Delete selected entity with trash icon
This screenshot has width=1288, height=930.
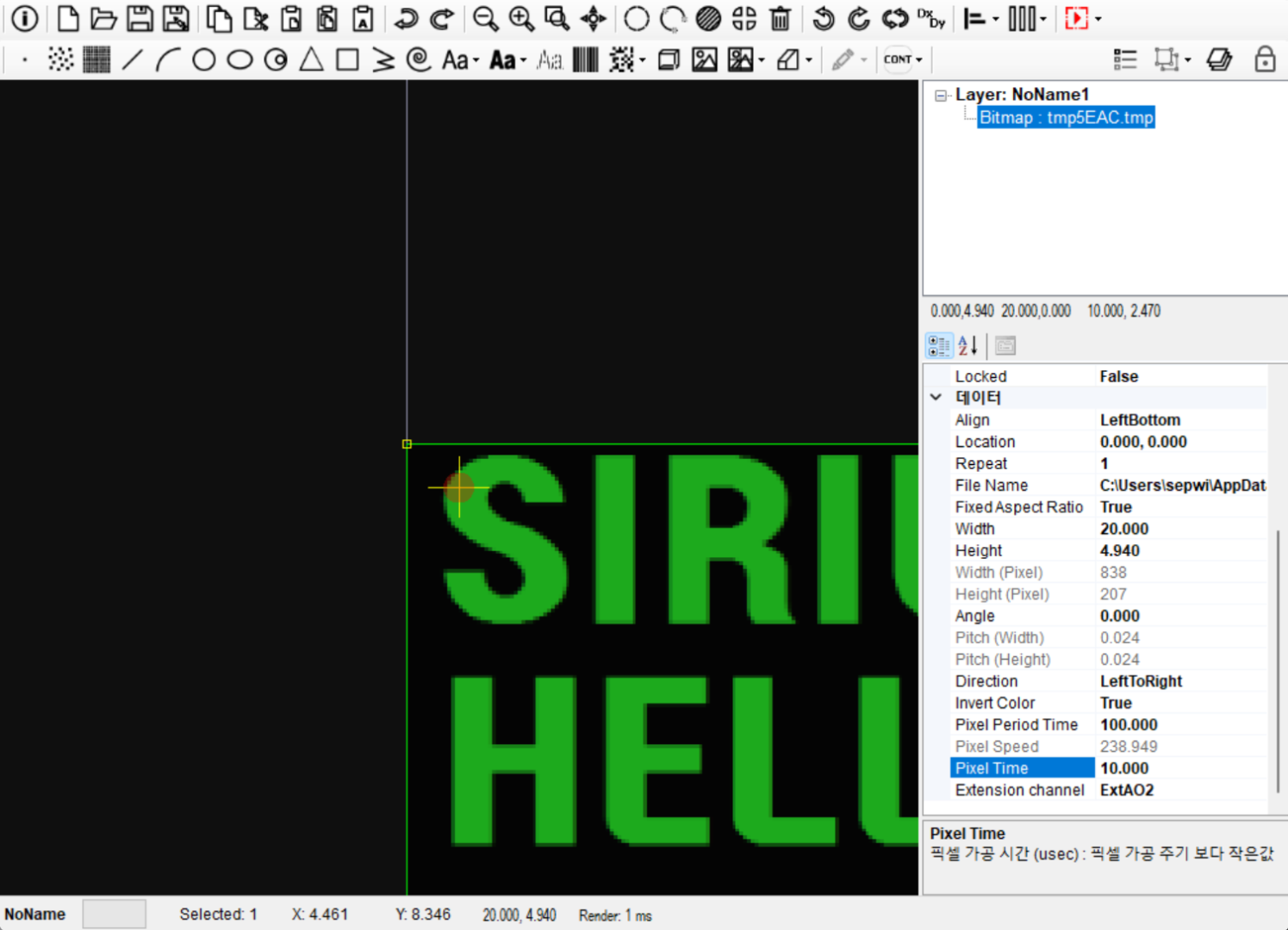pos(781,18)
